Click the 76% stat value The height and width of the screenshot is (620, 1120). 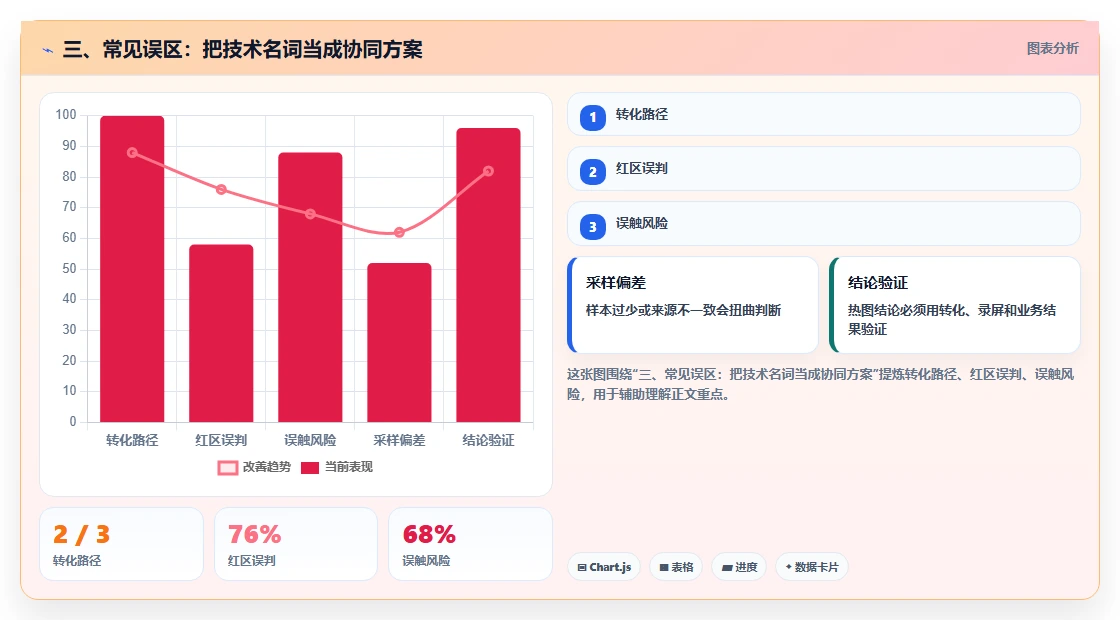click(254, 534)
